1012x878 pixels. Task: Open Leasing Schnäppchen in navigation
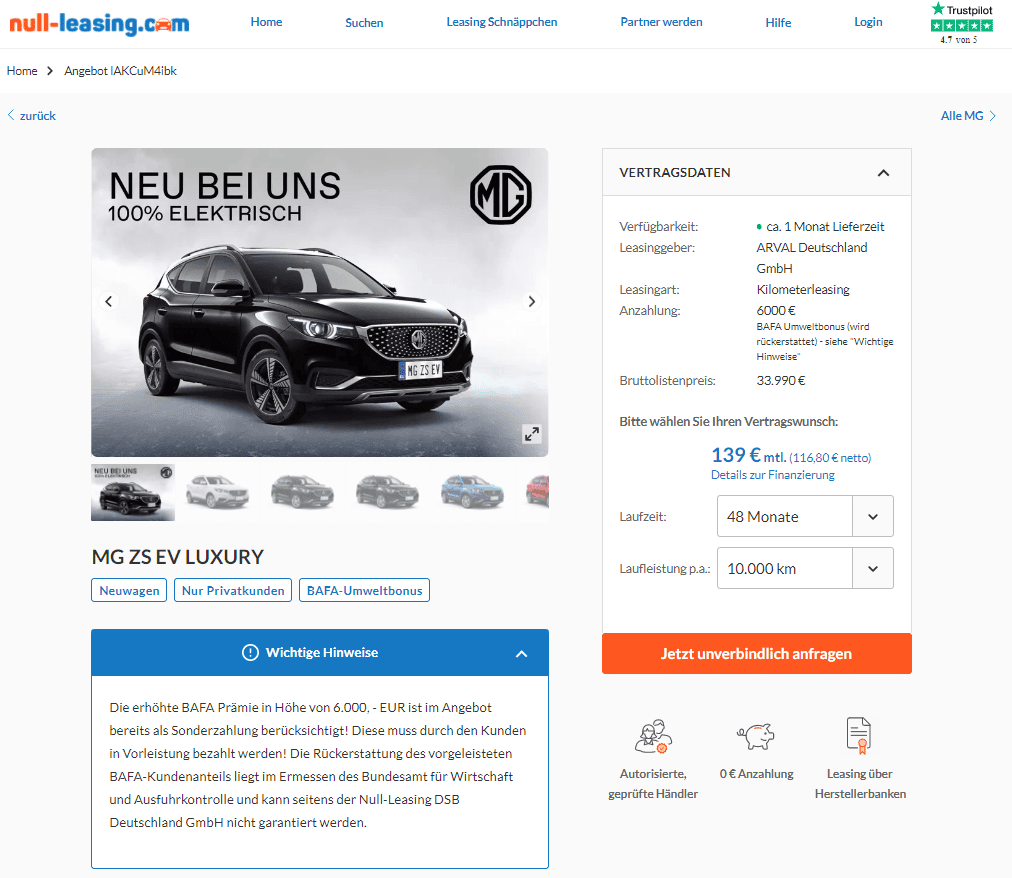(501, 22)
